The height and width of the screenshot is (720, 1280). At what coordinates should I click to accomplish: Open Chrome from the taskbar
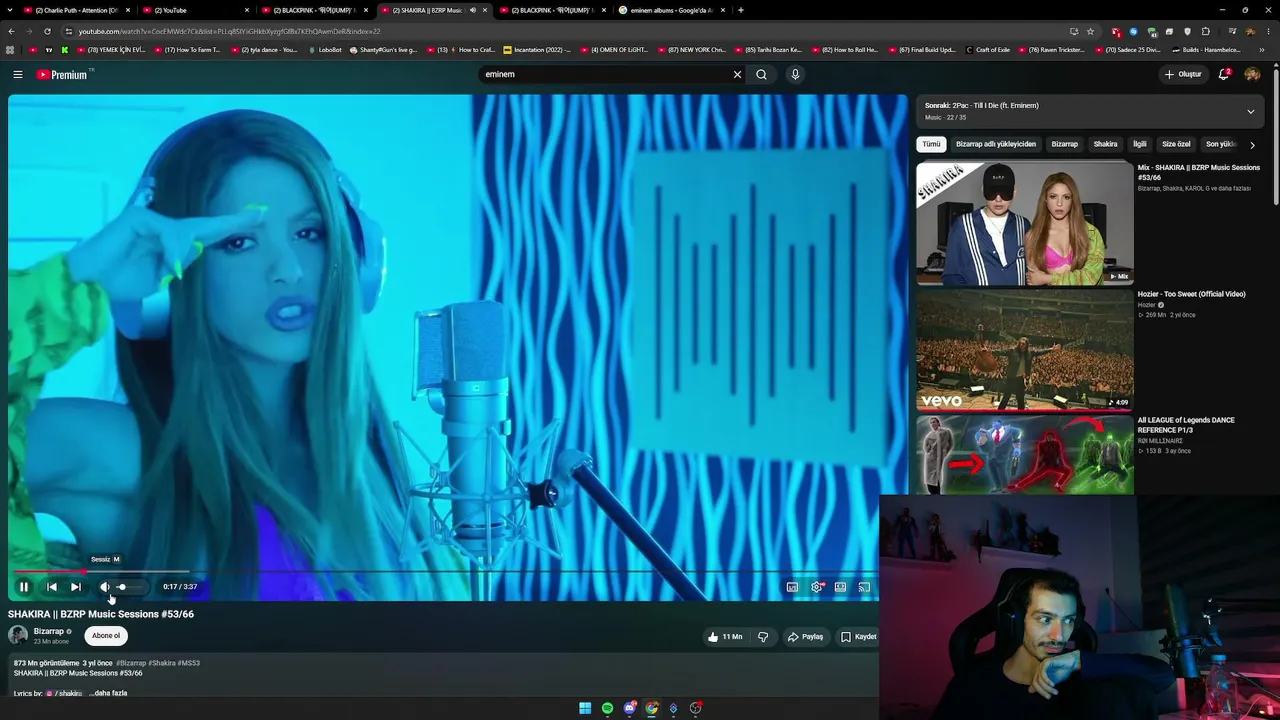pos(651,708)
